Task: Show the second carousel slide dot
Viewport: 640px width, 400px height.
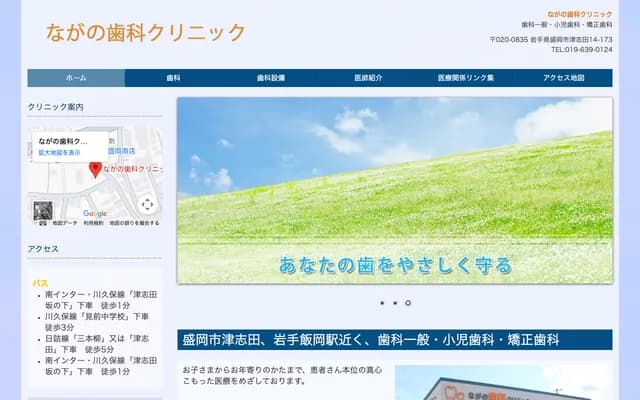Action: 395,303
